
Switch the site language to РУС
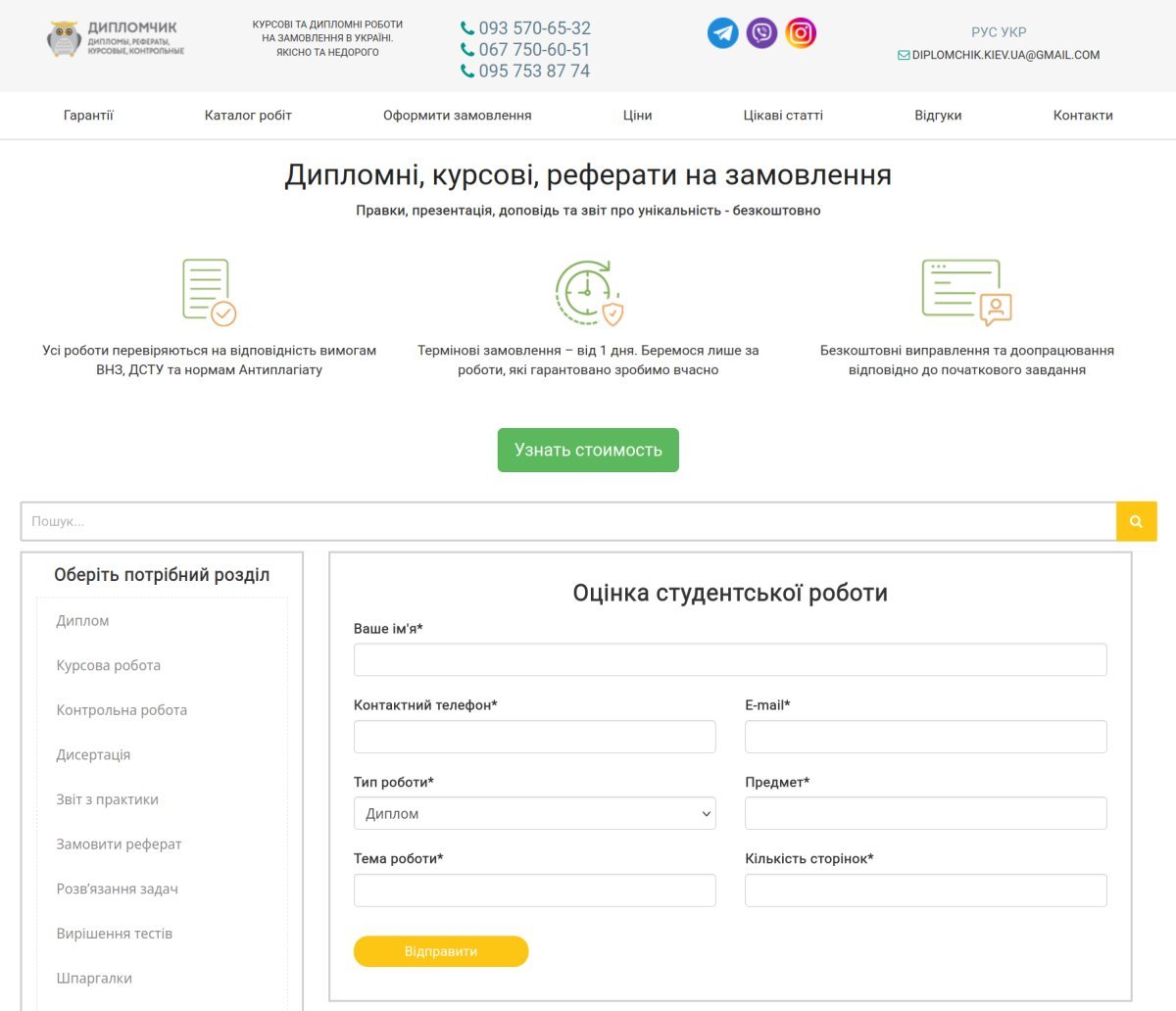[x=984, y=32]
